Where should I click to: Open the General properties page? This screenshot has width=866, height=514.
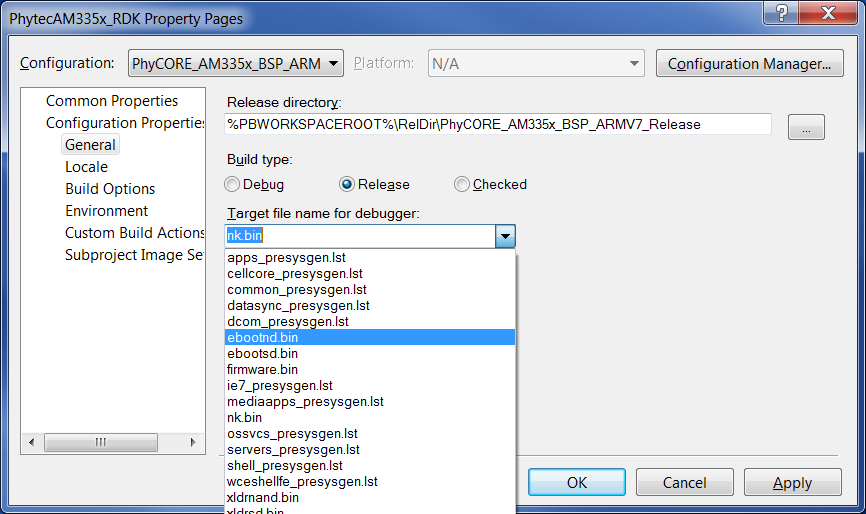pos(90,145)
